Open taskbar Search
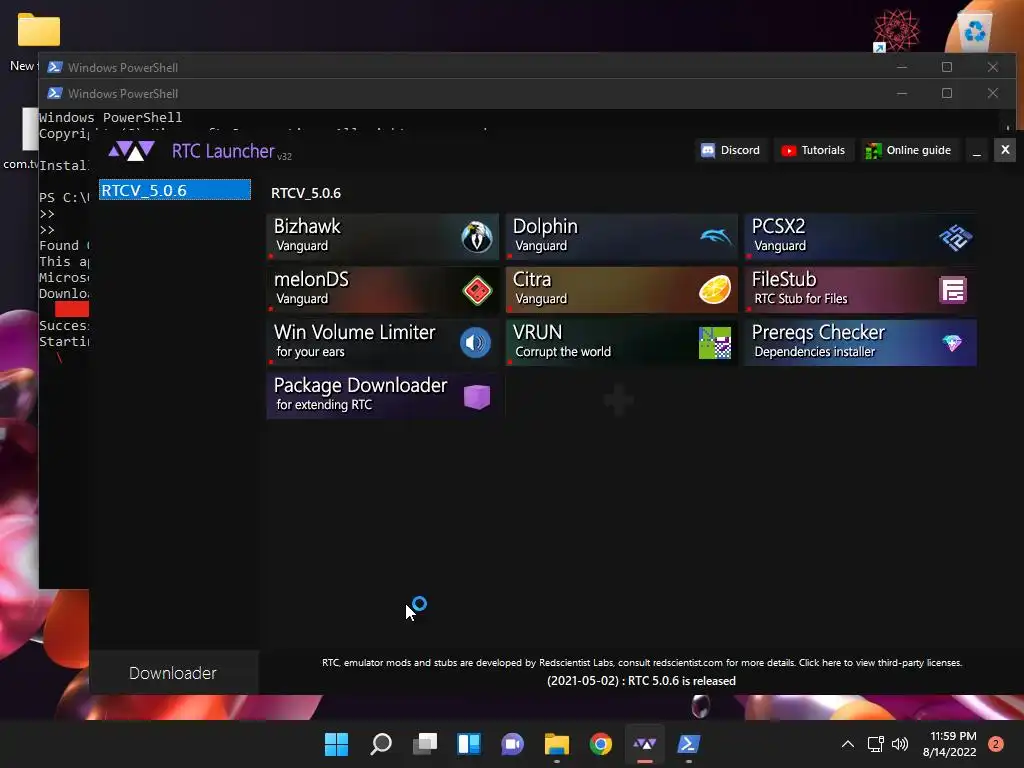This screenshot has width=1024, height=768. tap(381, 744)
